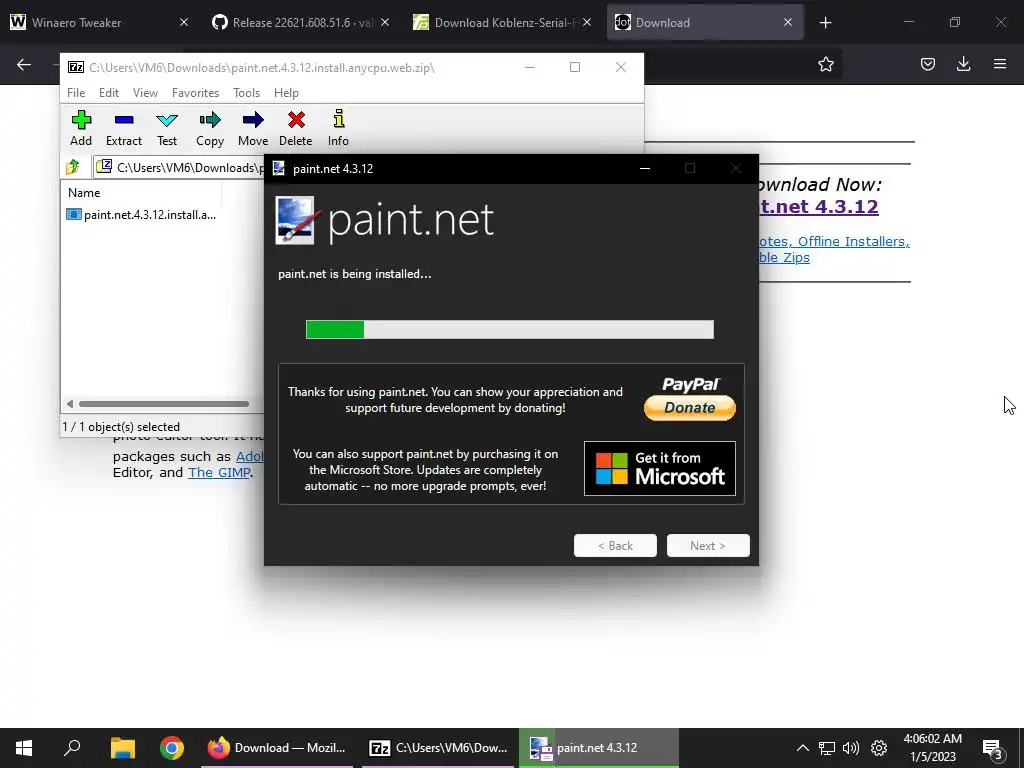1024x768 pixels.
Task: Open the Offline Installers link on webpage
Action: coord(854,242)
